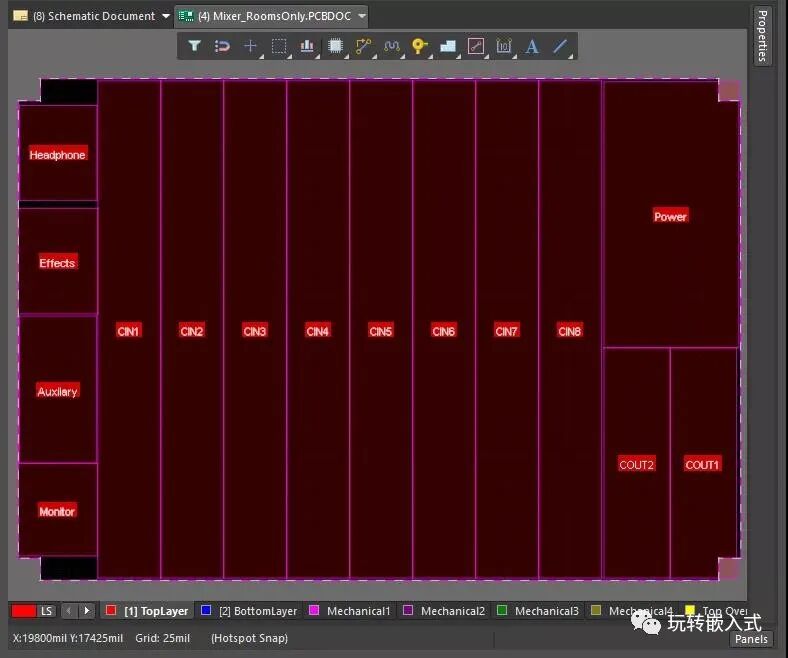Viewport: 788px width, 658px height.
Task: Select the CIN7 room label
Action: (506, 331)
